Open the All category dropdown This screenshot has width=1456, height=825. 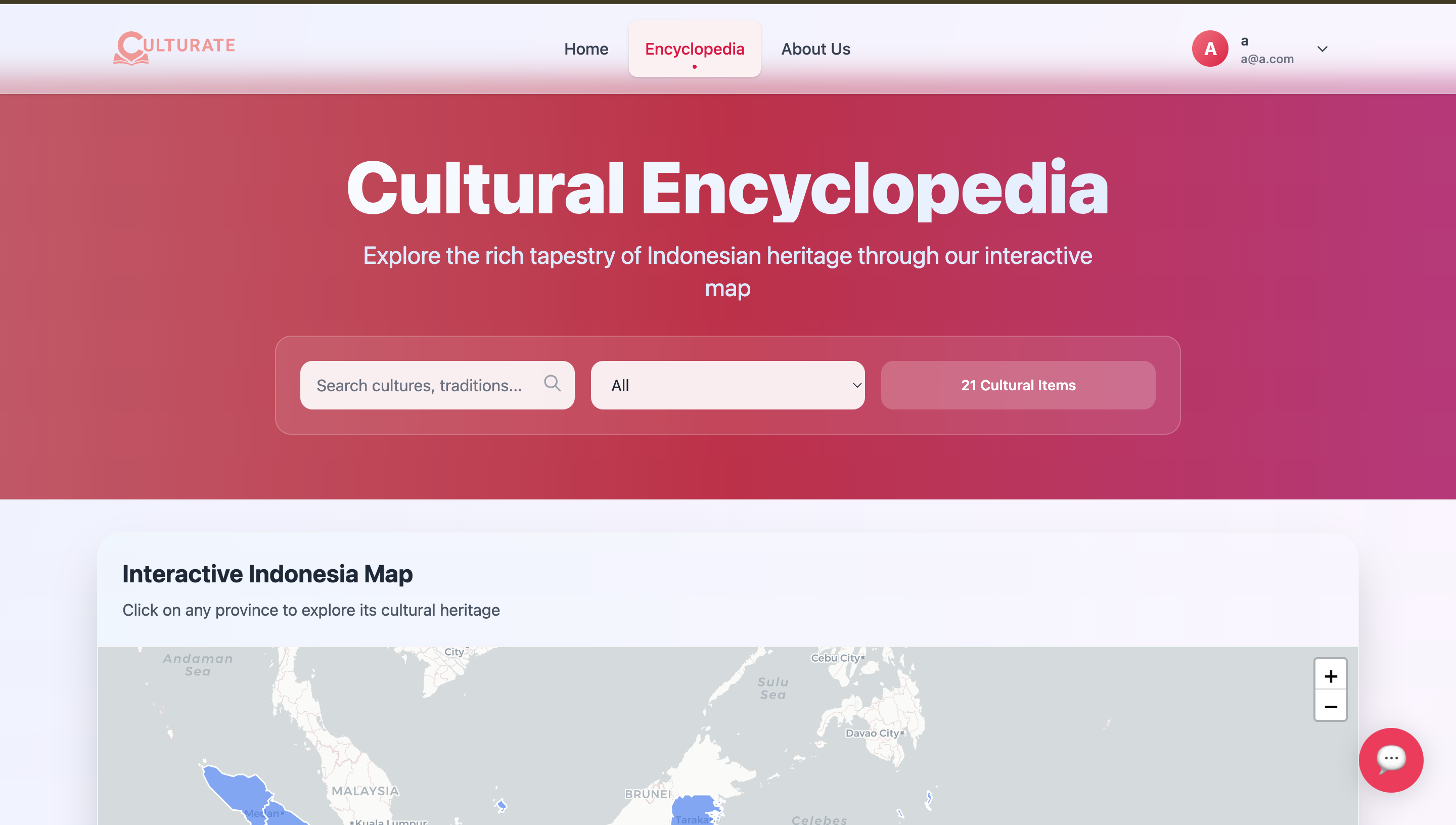pyautogui.click(x=727, y=385)
